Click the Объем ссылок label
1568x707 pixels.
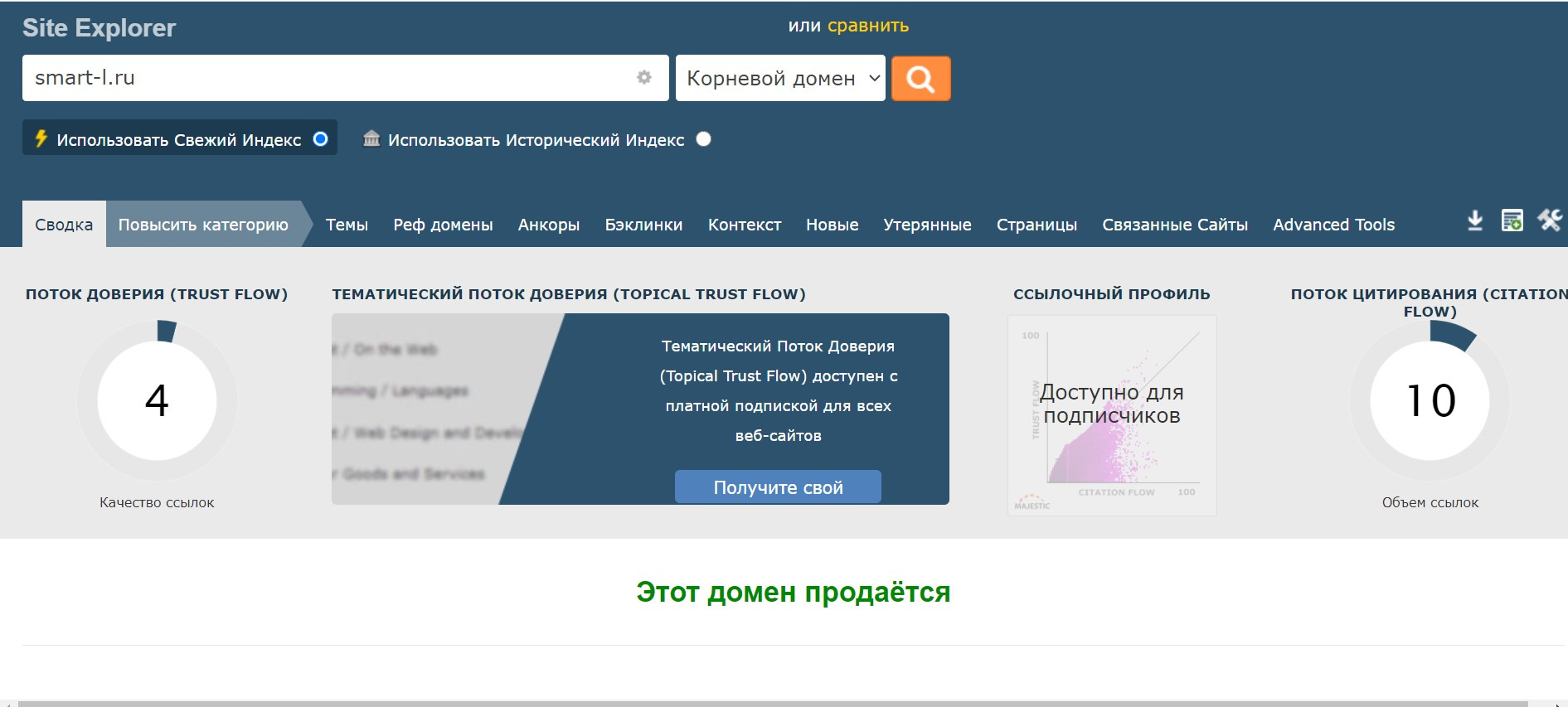pos(1430,502)
